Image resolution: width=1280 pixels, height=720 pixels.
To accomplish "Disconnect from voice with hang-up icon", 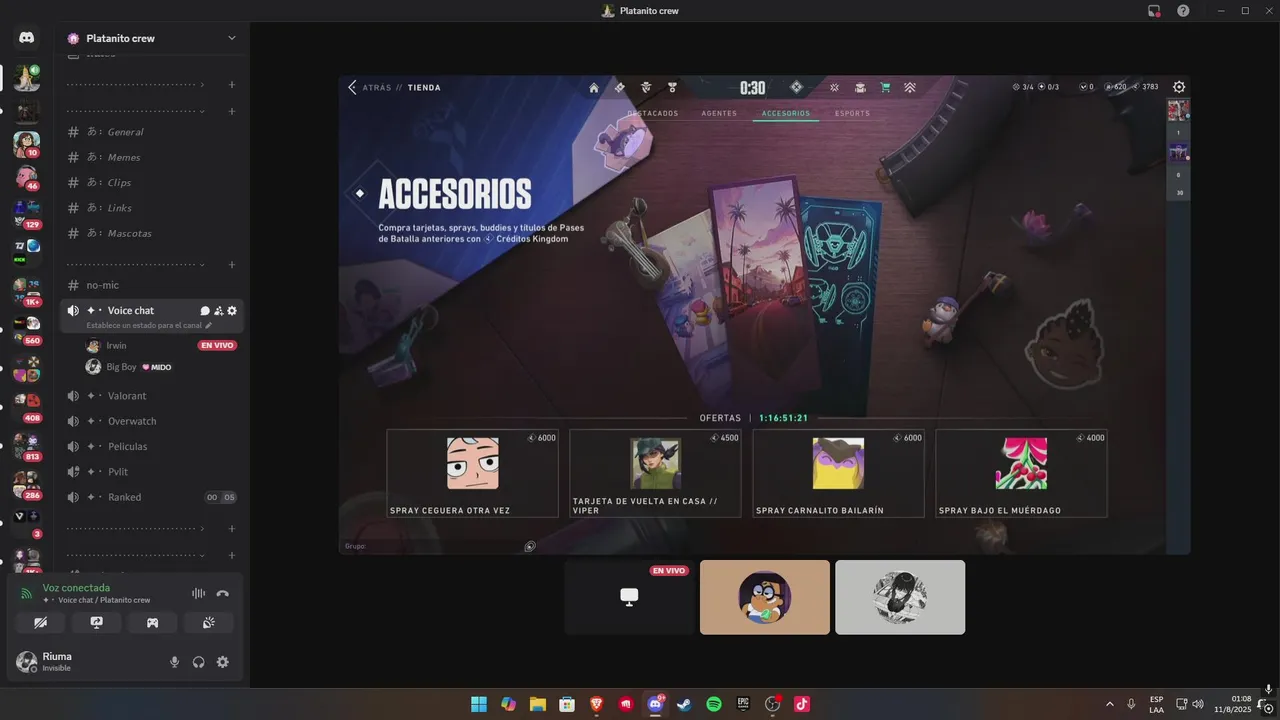I will pyautogui.click(x=223, y=593).
